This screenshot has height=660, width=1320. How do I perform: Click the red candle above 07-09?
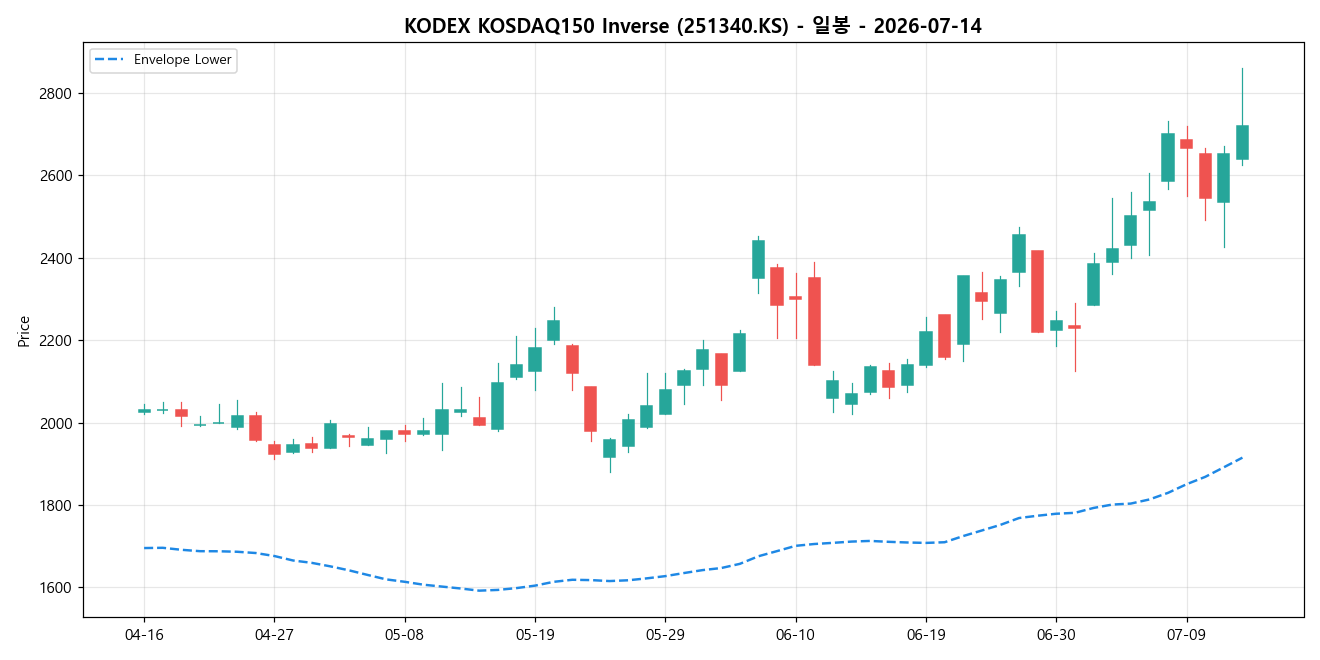pyautogui.click(x=1186, y=144)
